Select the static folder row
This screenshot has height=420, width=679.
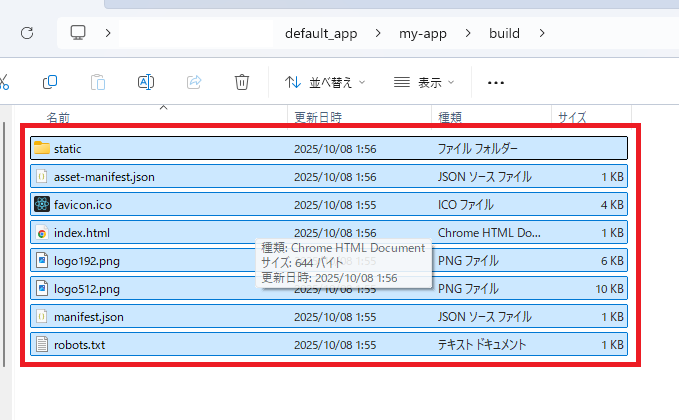tap(329, 149)
